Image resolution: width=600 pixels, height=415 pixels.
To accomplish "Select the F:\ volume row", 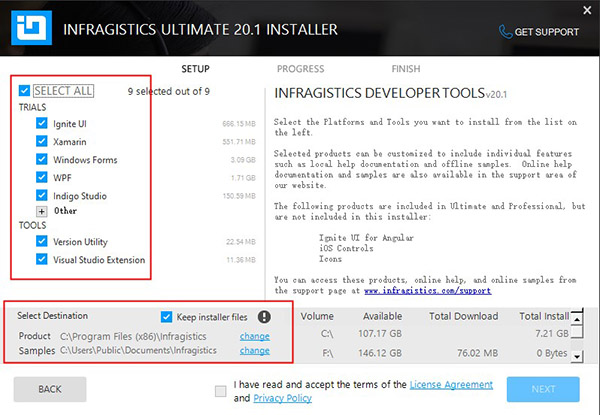I will pyautogui.click(x=434, y=353).
